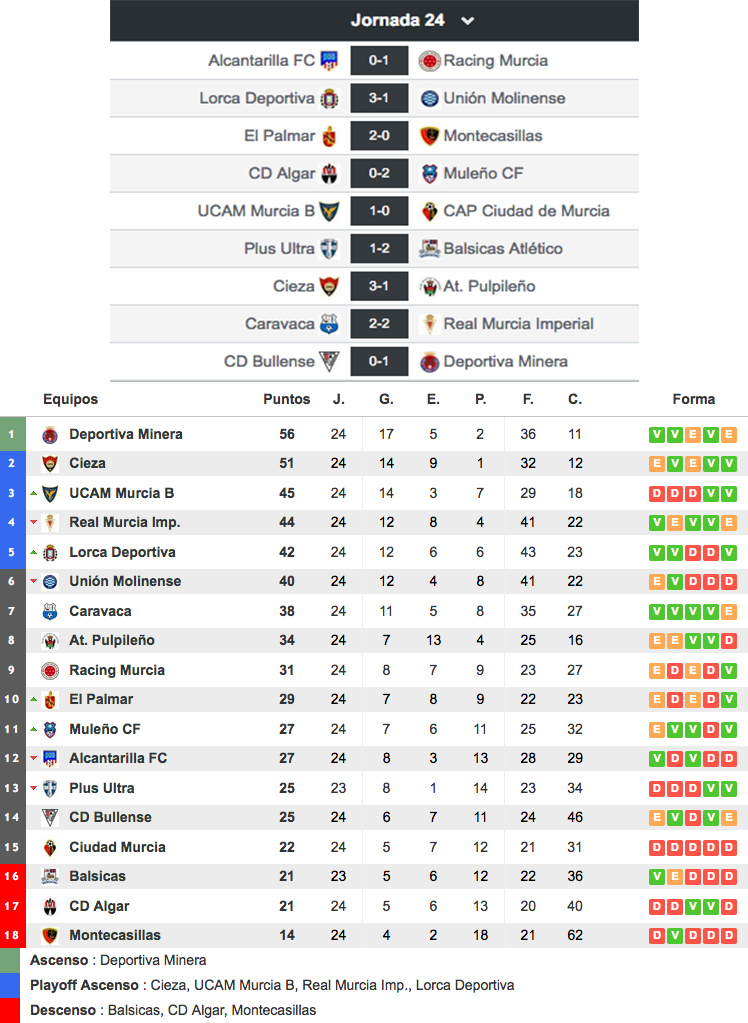Click the Alcantarilla FC crest in results
The image size is (748, 1023).
point(329,61)
